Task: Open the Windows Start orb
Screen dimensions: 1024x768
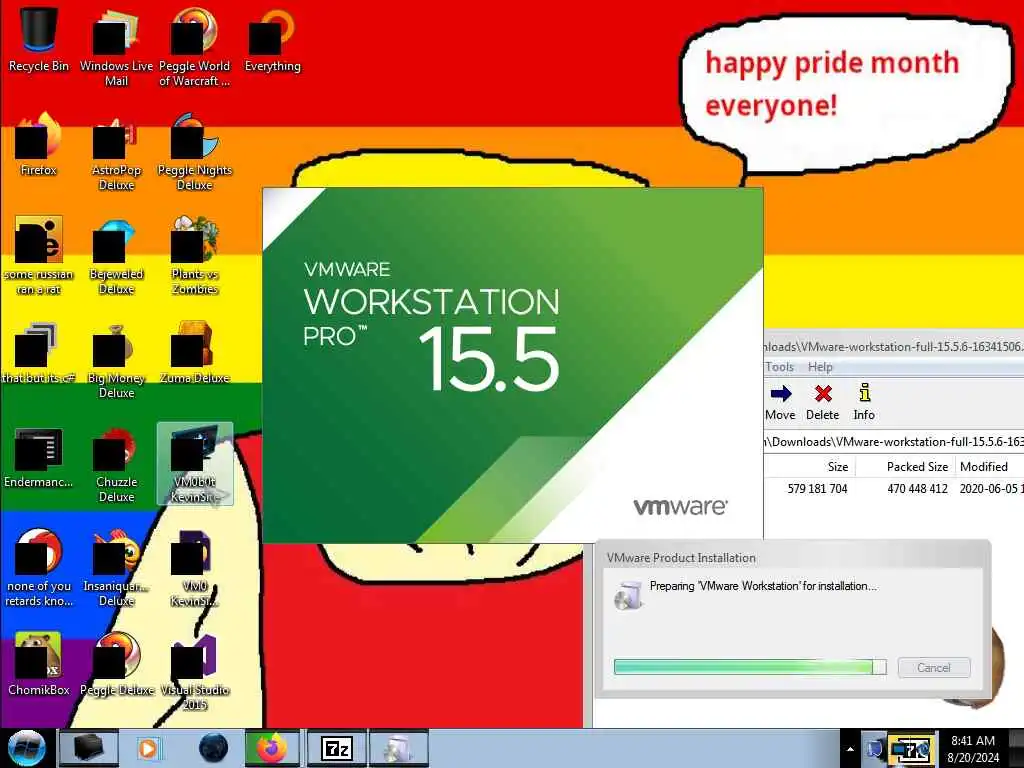Action: click(x=27, y=748)
